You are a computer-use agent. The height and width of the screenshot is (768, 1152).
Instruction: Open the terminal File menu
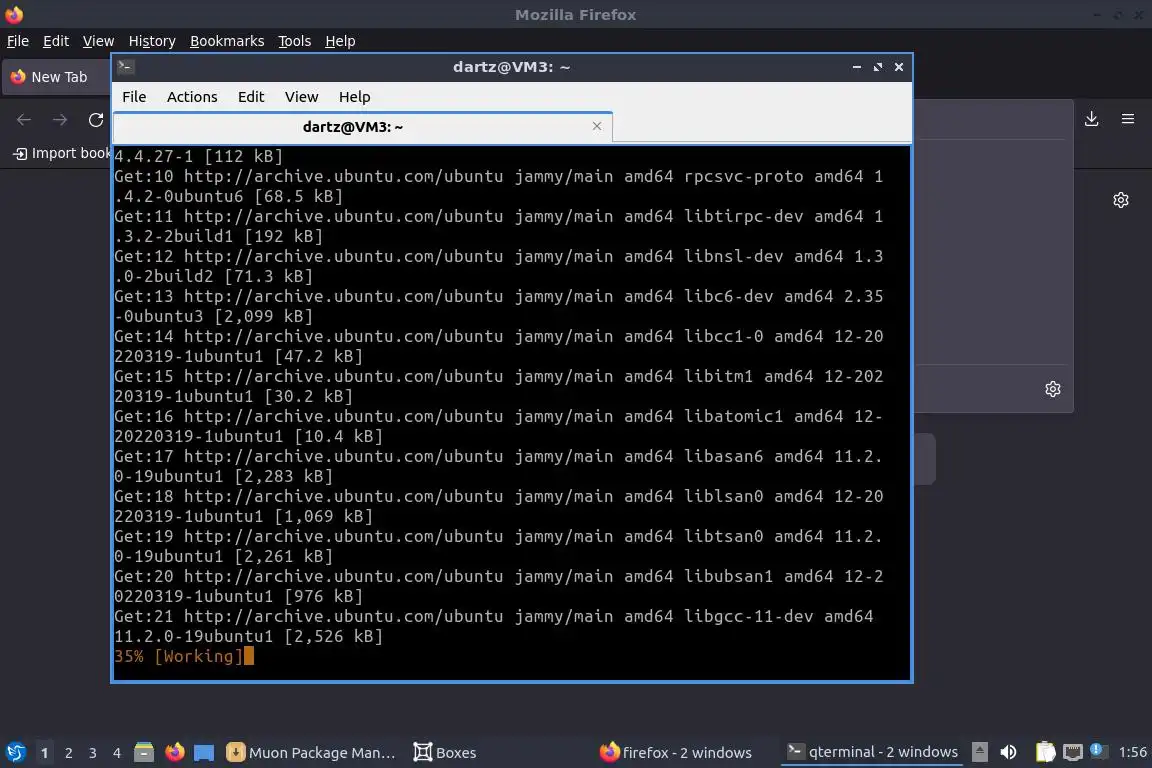pyautogui.click(x=134, y=97)
